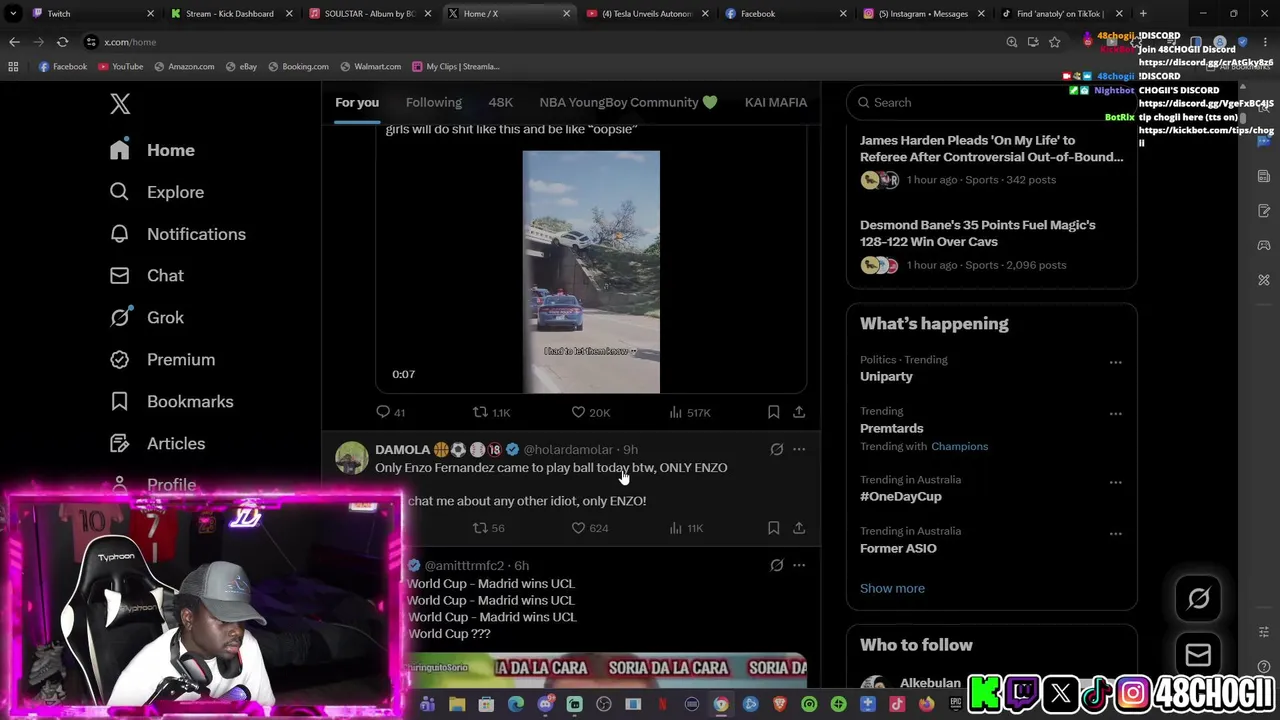The image size is (1280, 720).
Task: Open the 48K timeline tab
Action: point(500,102)
